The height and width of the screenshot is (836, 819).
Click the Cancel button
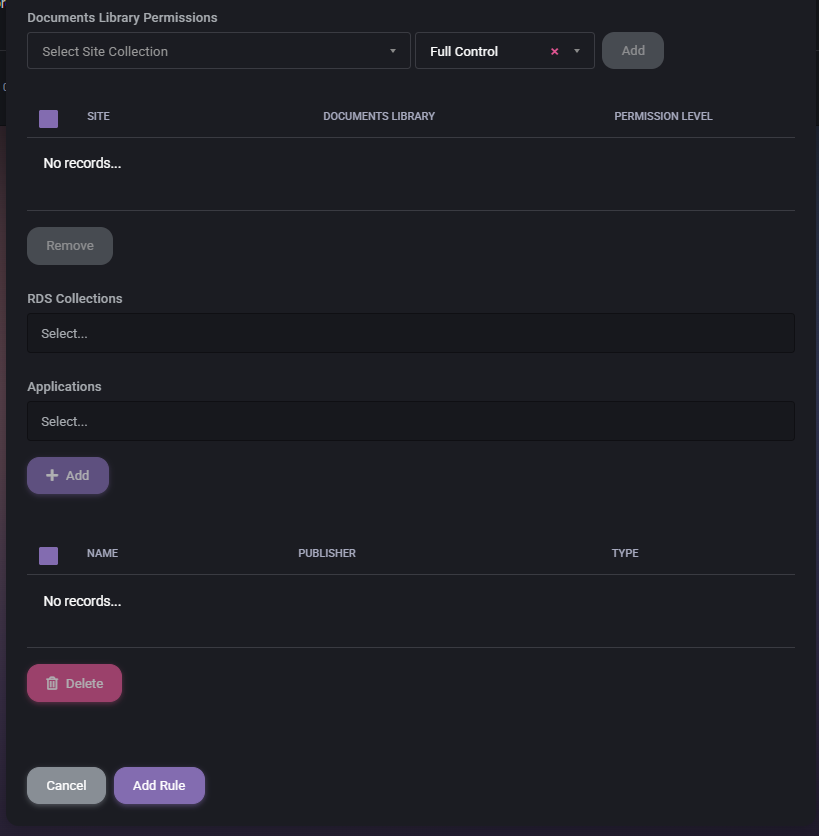66,786
